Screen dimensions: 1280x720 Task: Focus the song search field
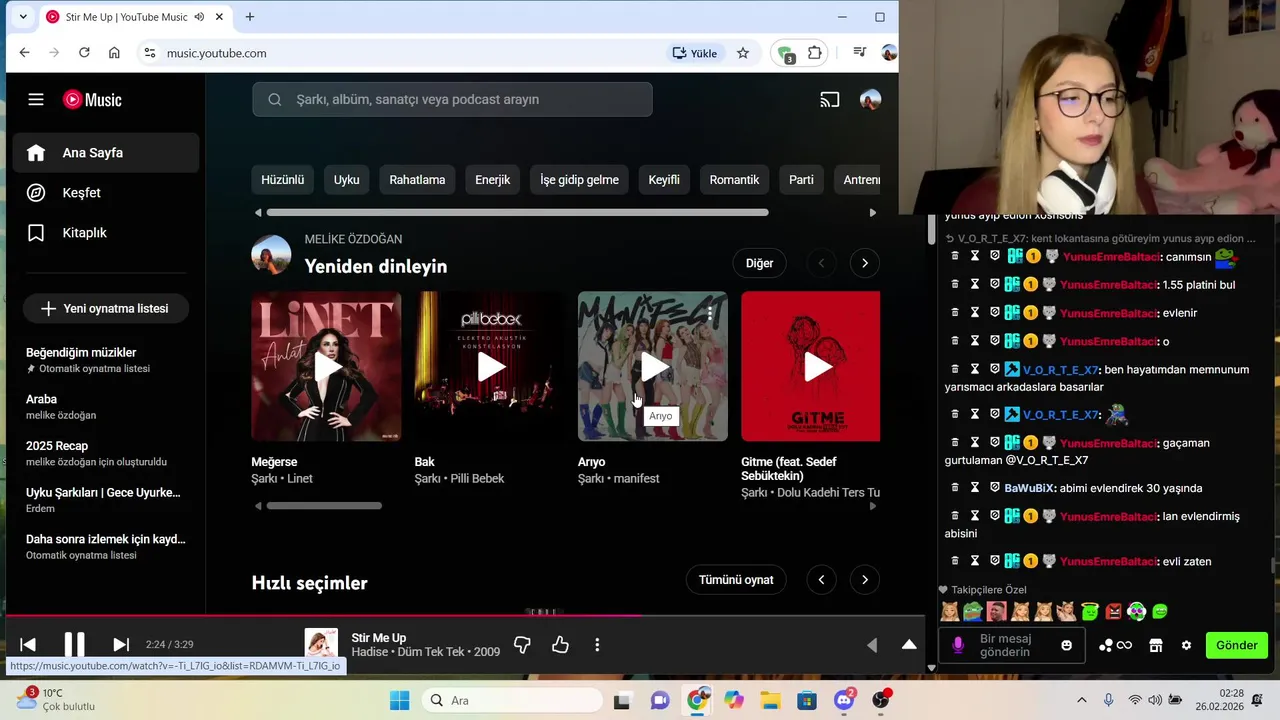[x=452, y=99]
